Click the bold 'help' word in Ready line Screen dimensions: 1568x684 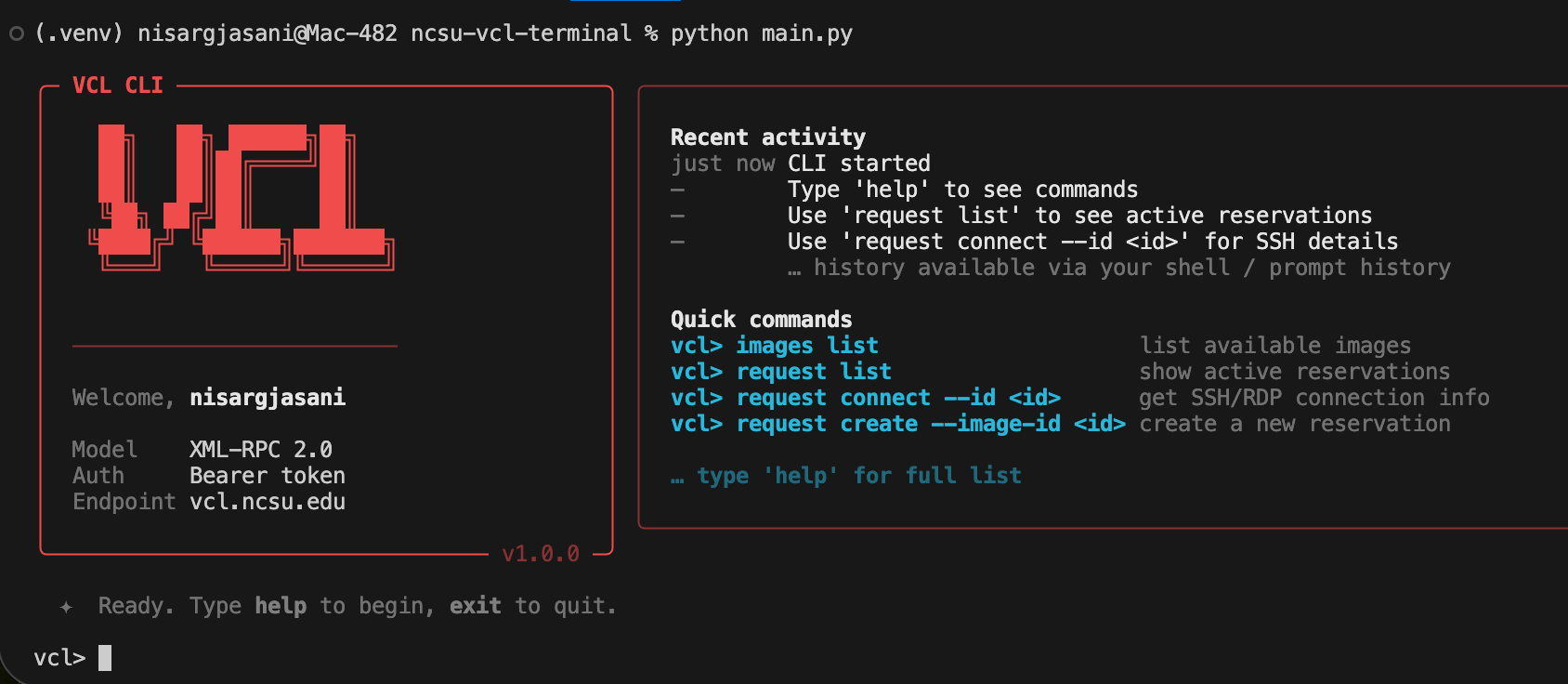click(281, 606)
